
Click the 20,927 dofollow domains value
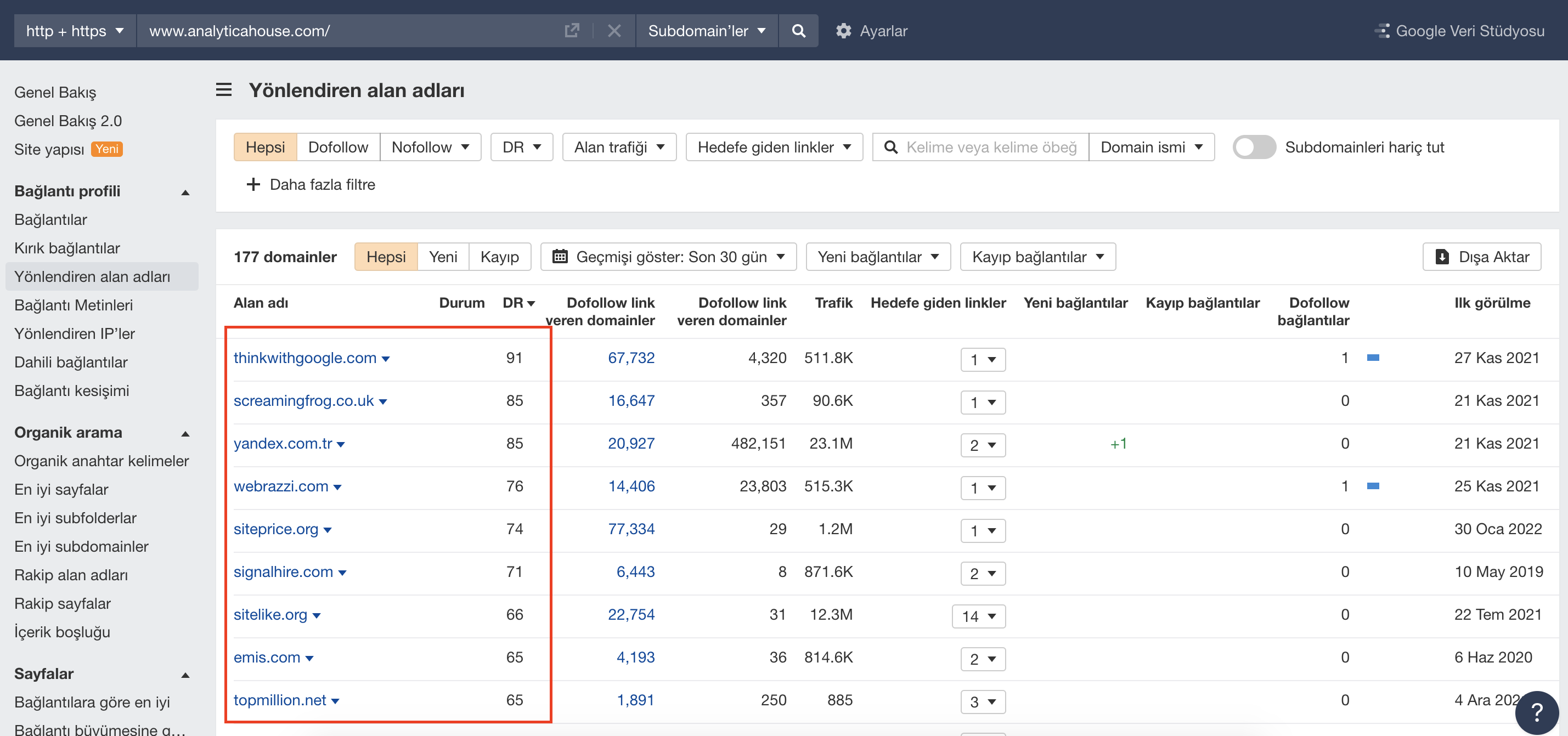point(631,444)
